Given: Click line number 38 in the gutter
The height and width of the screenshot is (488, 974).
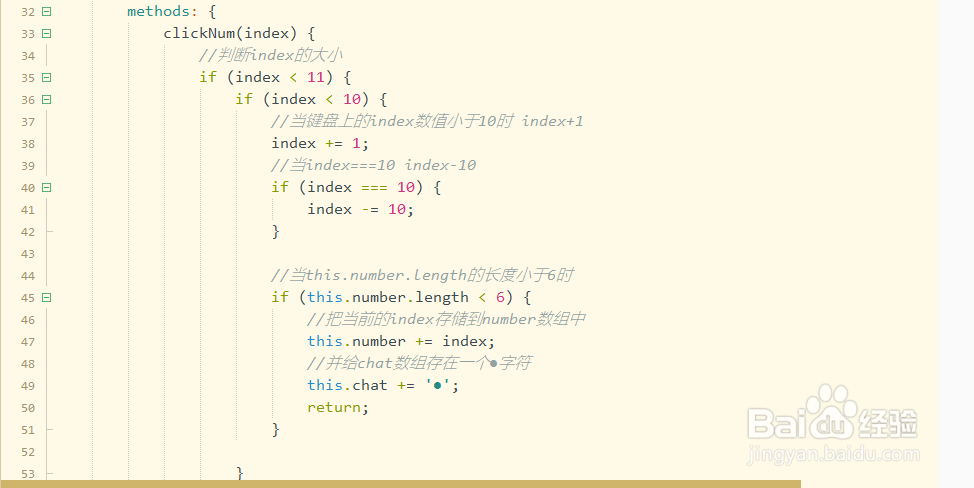Looking at the screenshot, I should (x=28, y=144).
